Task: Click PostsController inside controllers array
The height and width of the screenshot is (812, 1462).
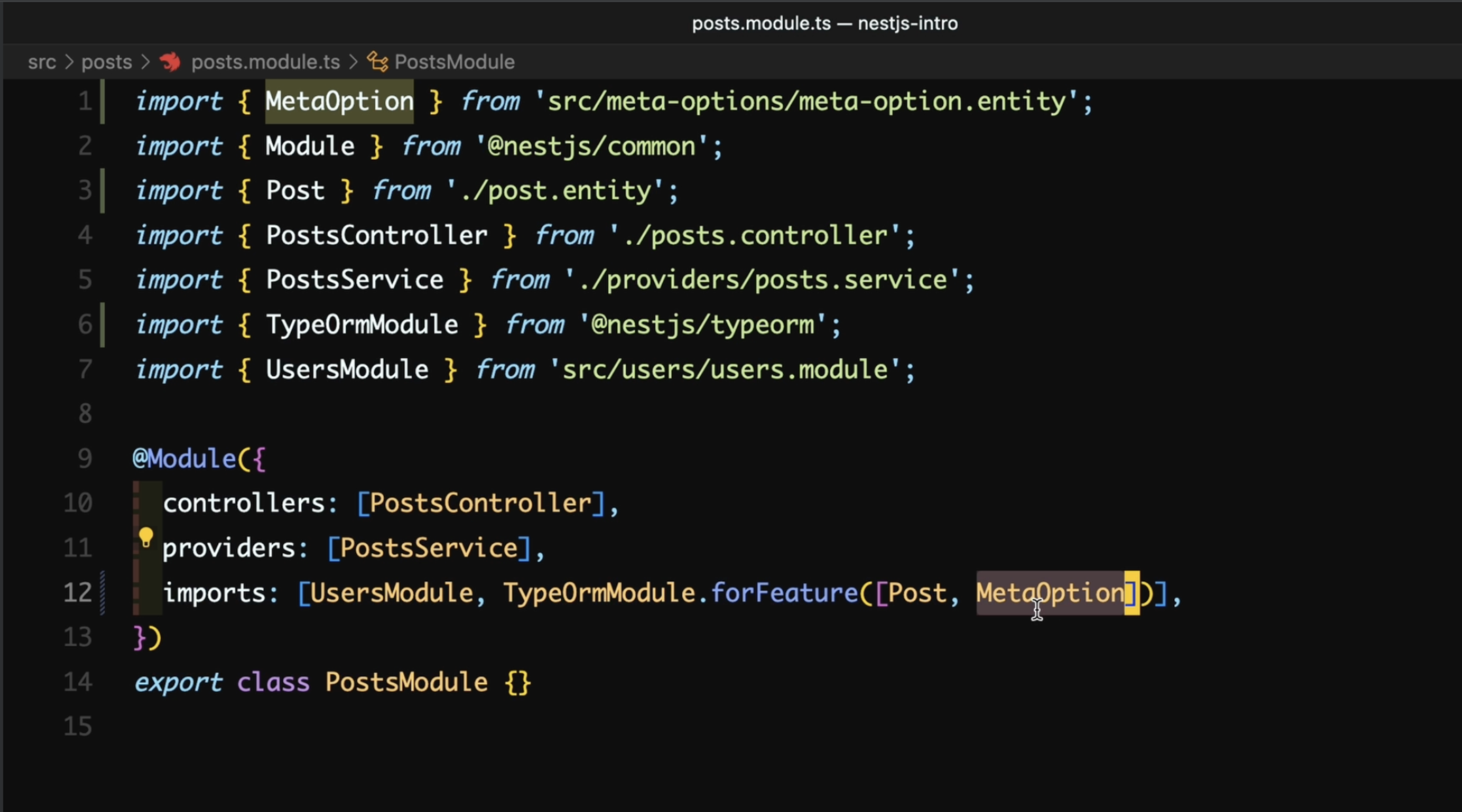Action: (x=480, y=503)
